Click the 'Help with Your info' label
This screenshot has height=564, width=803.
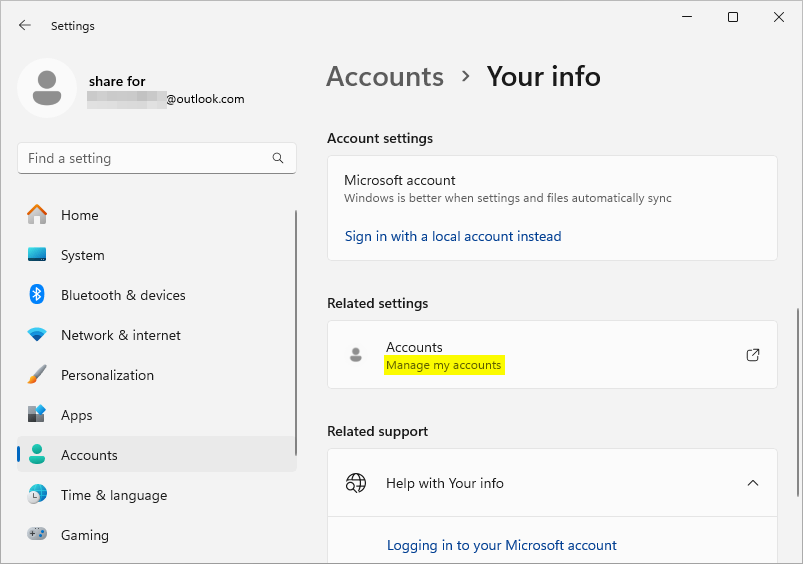[x=445, y=483]
